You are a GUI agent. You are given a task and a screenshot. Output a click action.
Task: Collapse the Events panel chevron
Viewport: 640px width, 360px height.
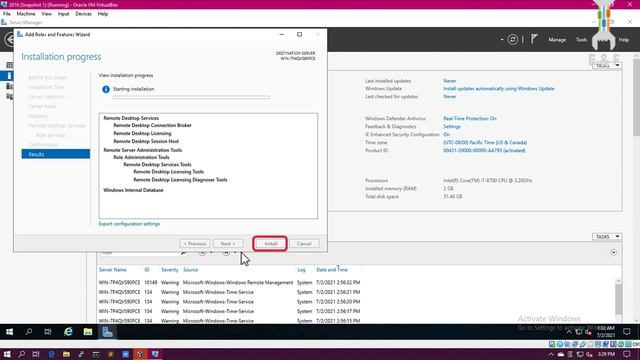613,252
